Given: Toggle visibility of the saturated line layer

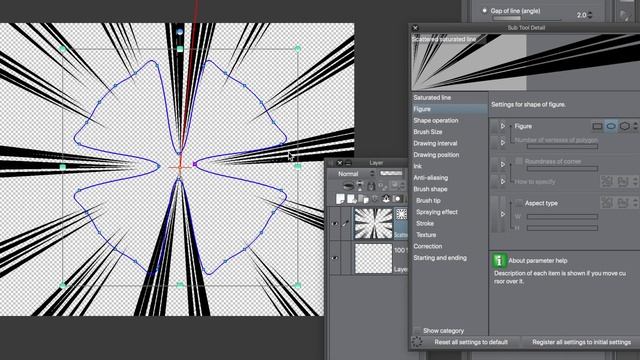Looking at the screenshot, I should [x=335, y=224].
